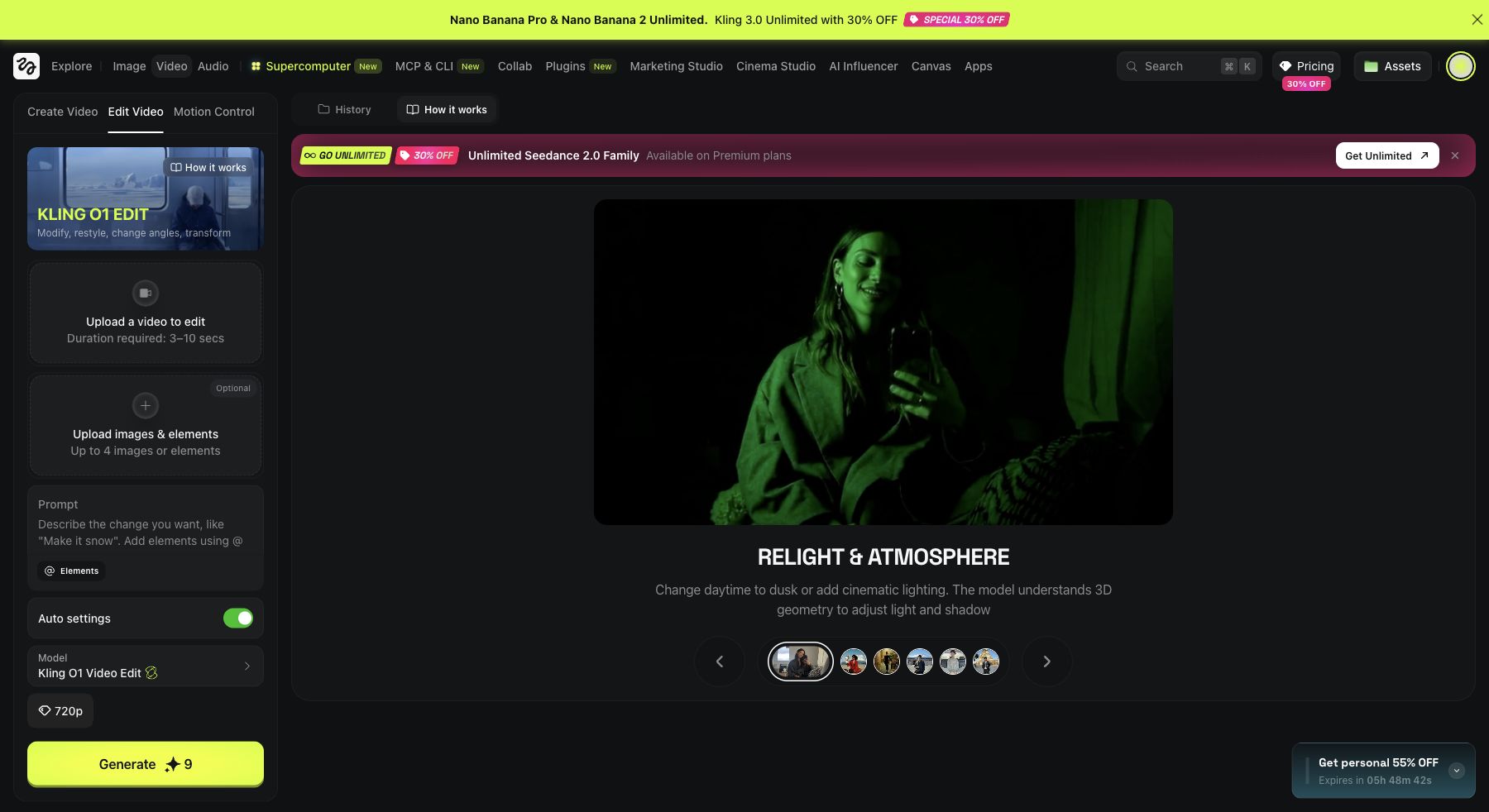Viewport: 1489px width, 812px height.
Task: Click the Search field
Action: pos(1190,66)
